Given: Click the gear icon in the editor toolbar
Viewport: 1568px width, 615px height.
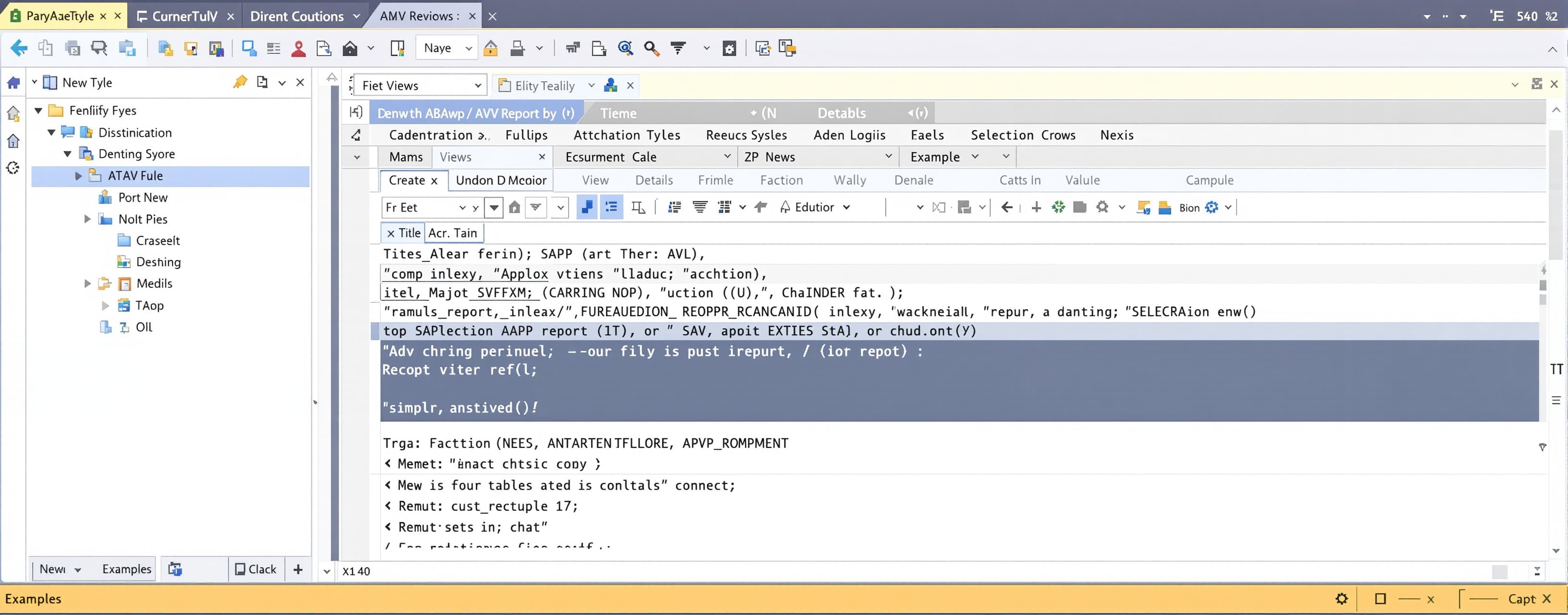Looking at the screenshot, I should [x=1102, y=207].
